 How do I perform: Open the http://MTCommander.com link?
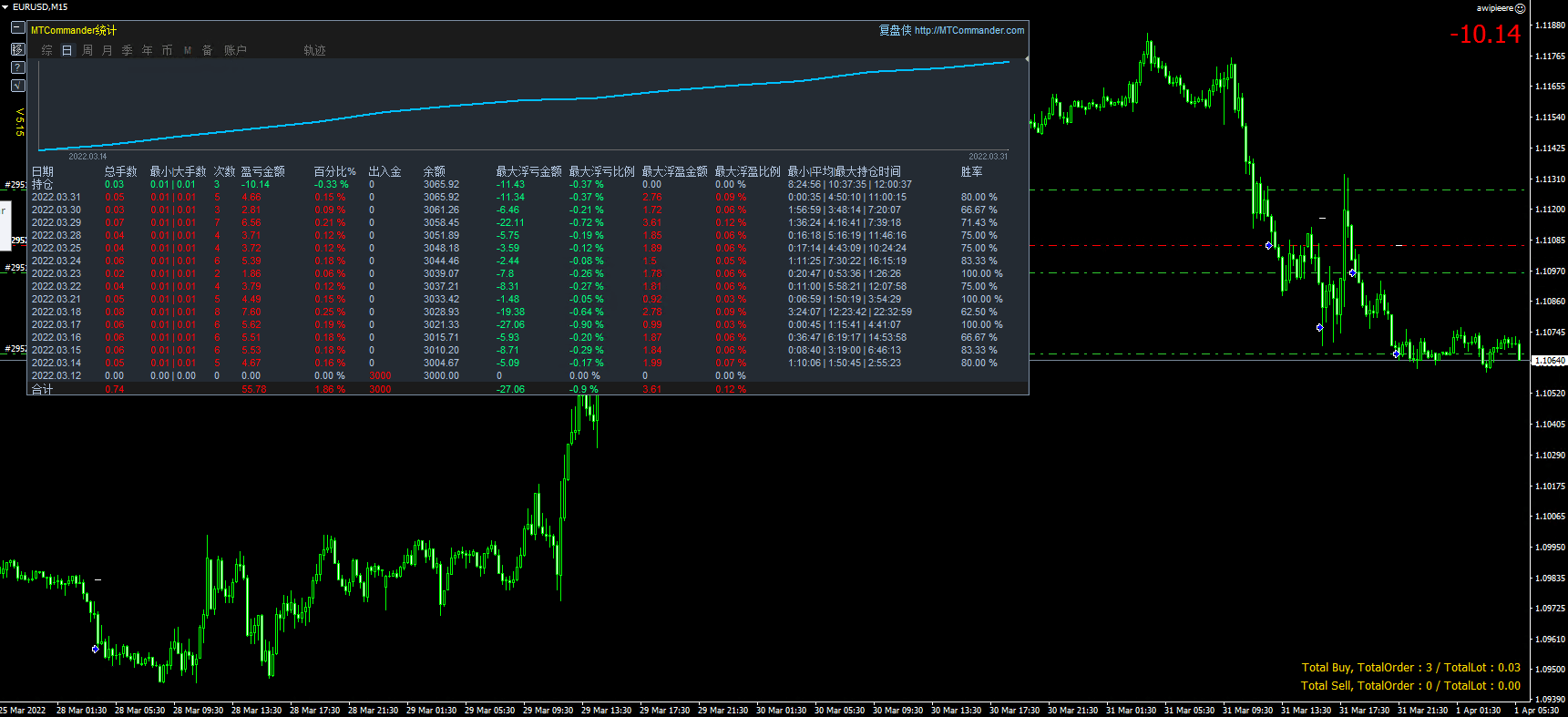click(969, 30)
